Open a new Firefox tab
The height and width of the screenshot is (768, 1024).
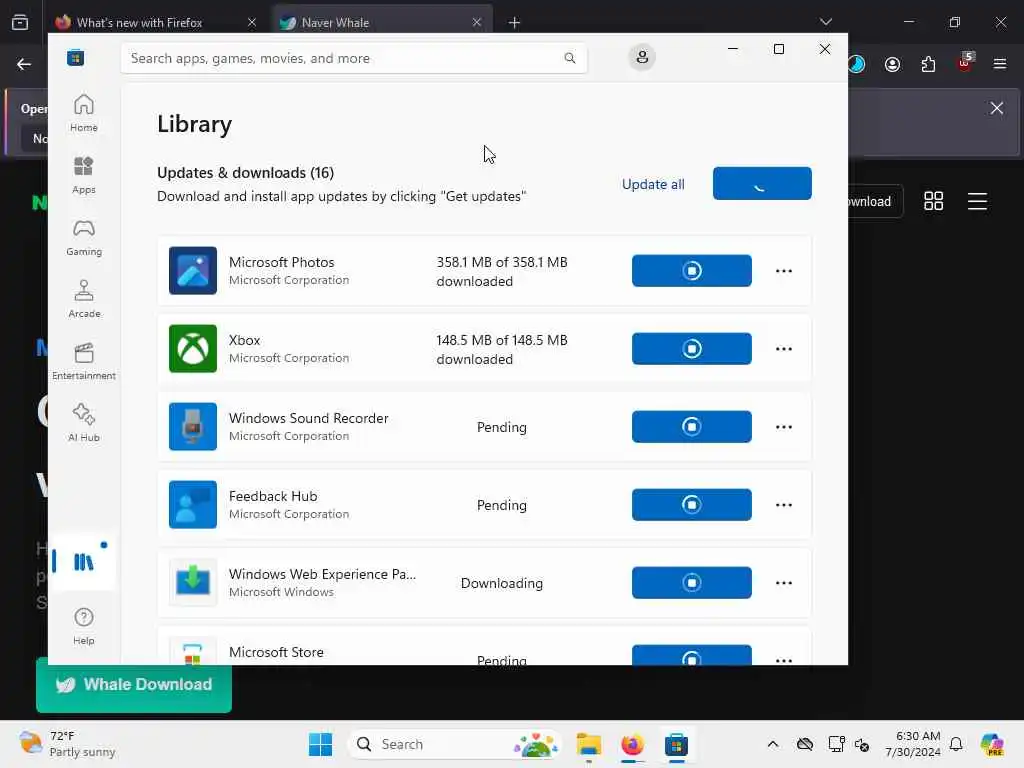pos(514,23)
